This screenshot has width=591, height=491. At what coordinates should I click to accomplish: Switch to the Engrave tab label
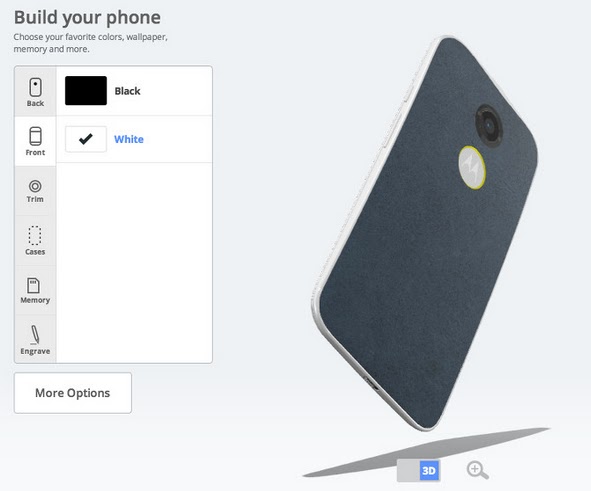(x=35, y=351)
